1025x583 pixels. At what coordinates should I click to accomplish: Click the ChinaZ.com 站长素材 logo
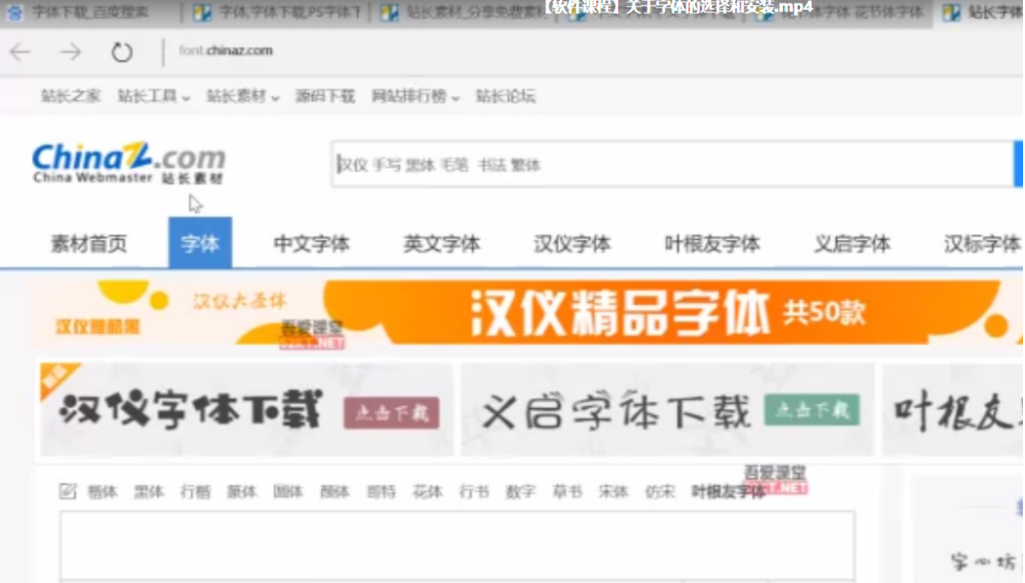tap(129, 163)
